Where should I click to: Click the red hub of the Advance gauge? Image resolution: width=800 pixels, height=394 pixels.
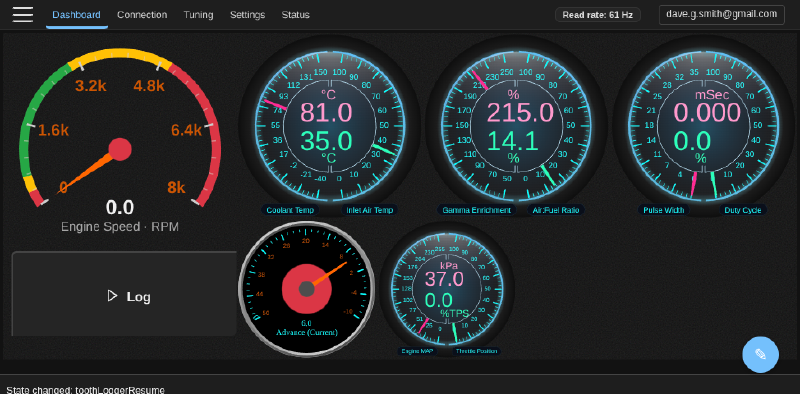306,289
